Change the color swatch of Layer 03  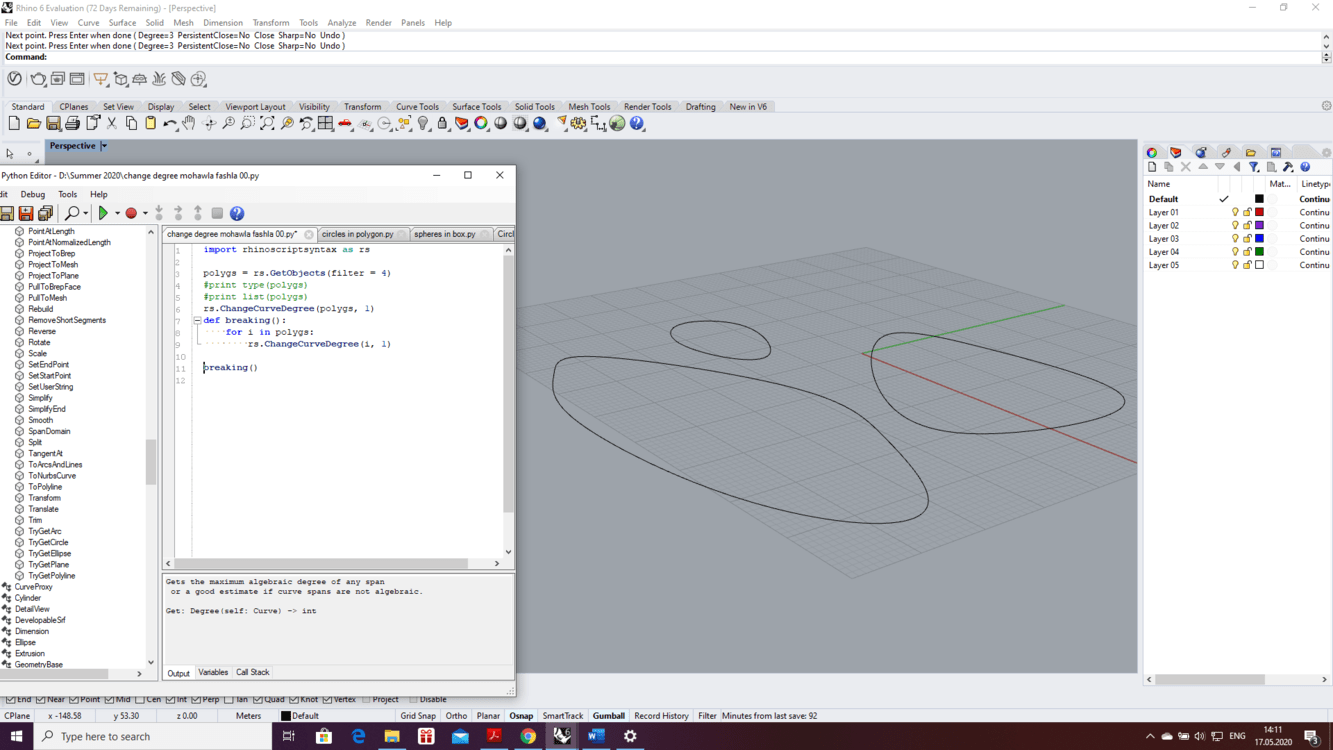(1260, 238)
